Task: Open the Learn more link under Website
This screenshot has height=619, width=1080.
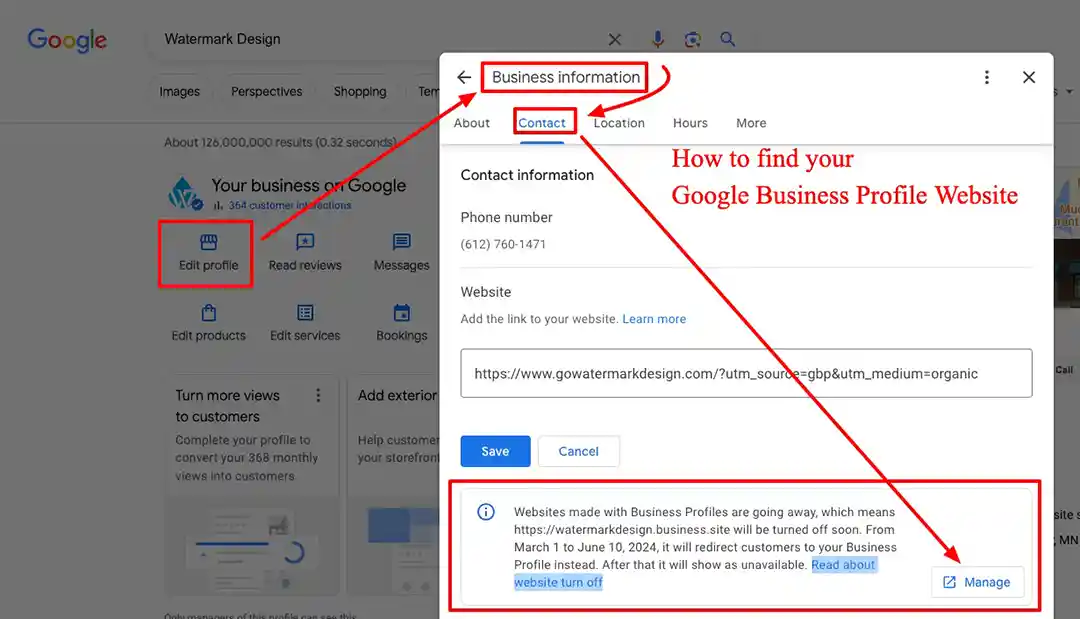Action: (x=654, y=319)
